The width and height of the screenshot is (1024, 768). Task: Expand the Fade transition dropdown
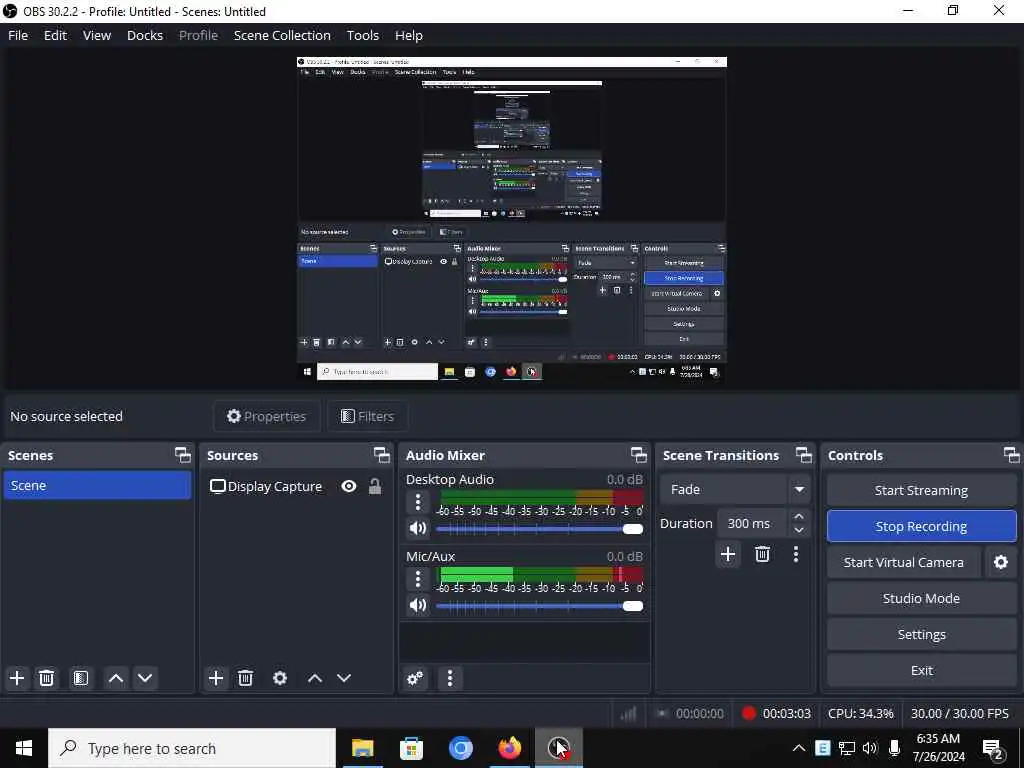799,489
